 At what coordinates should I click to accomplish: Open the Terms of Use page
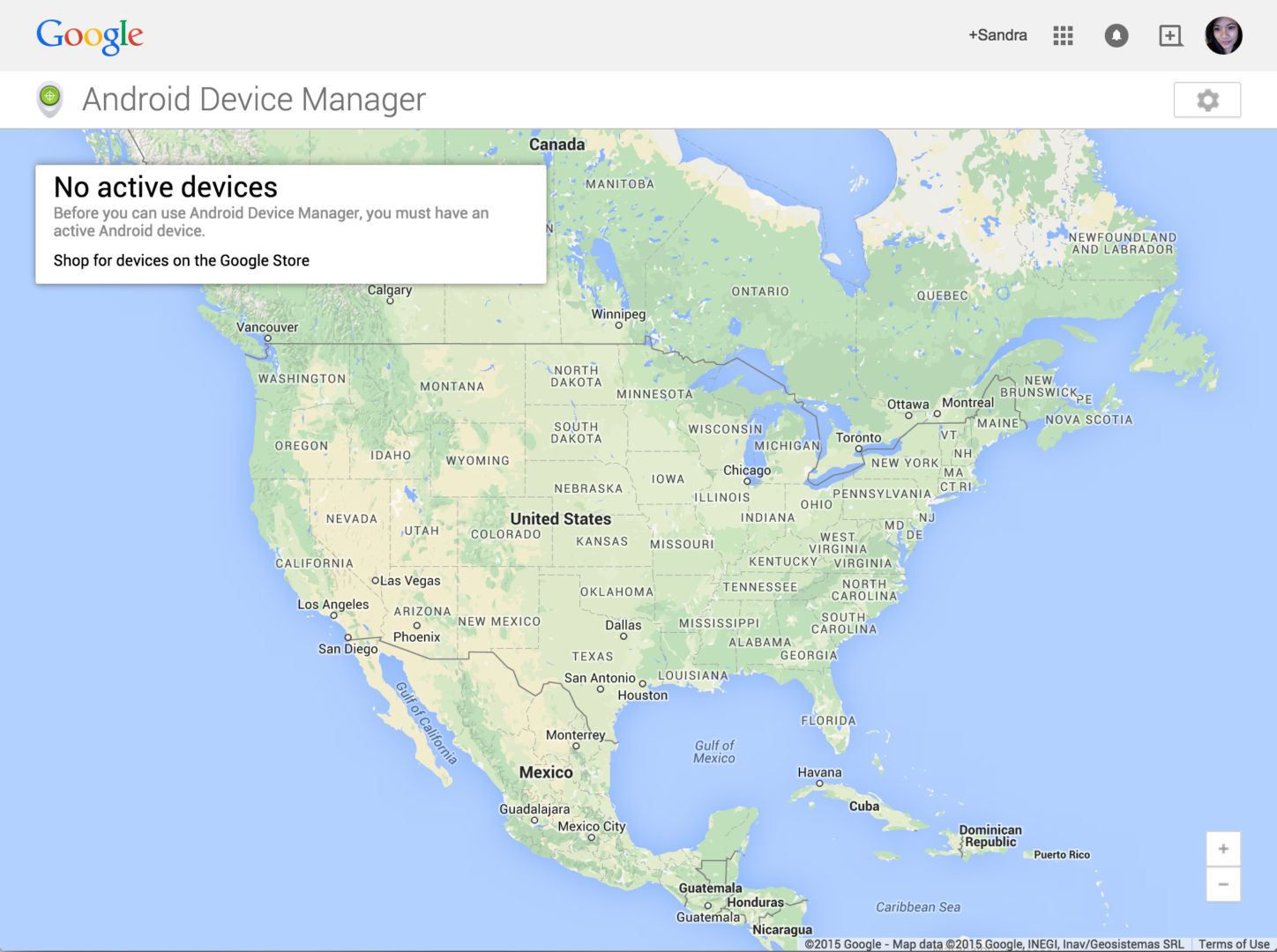tap(1233, 944)
